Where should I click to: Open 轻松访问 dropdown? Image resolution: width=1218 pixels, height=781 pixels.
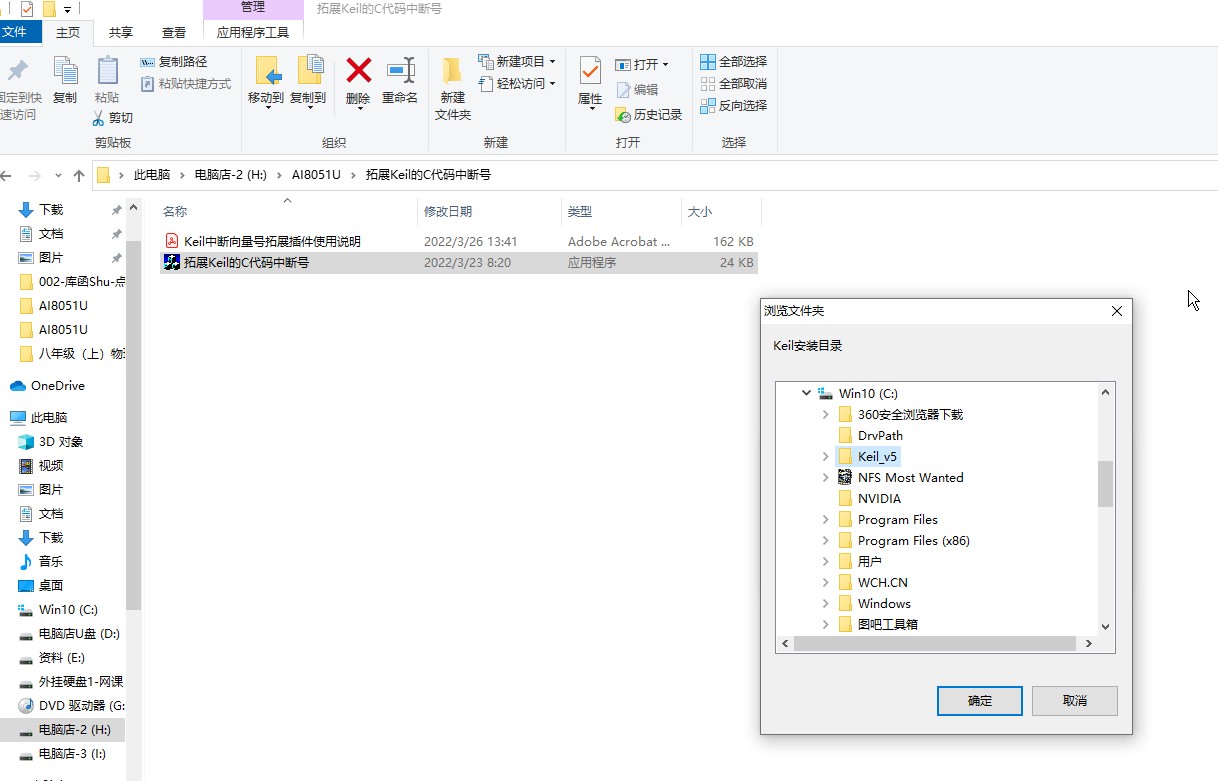(x=516, y=84)
